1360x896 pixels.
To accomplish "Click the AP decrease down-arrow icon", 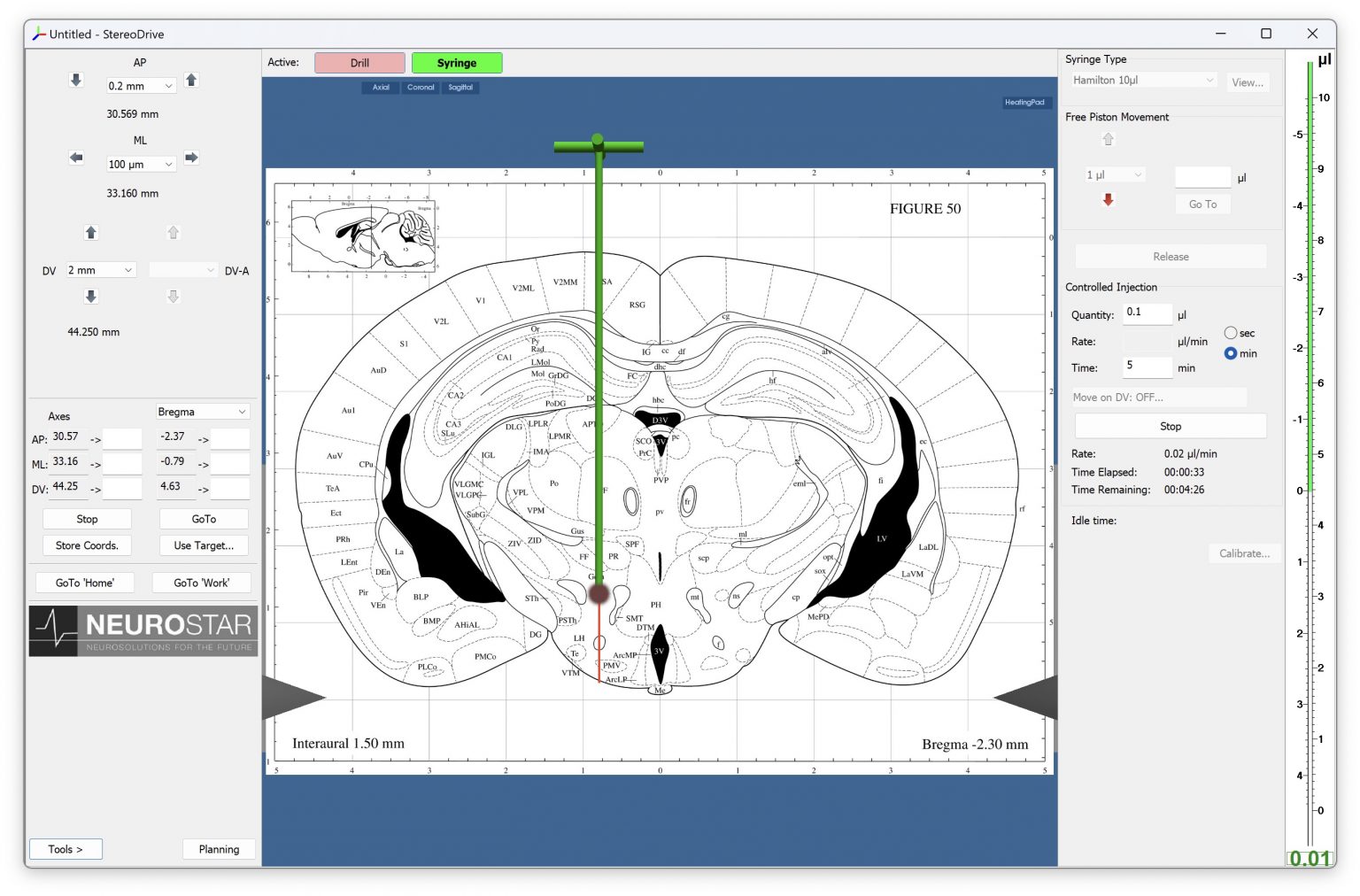I will [x=75, y=80].
